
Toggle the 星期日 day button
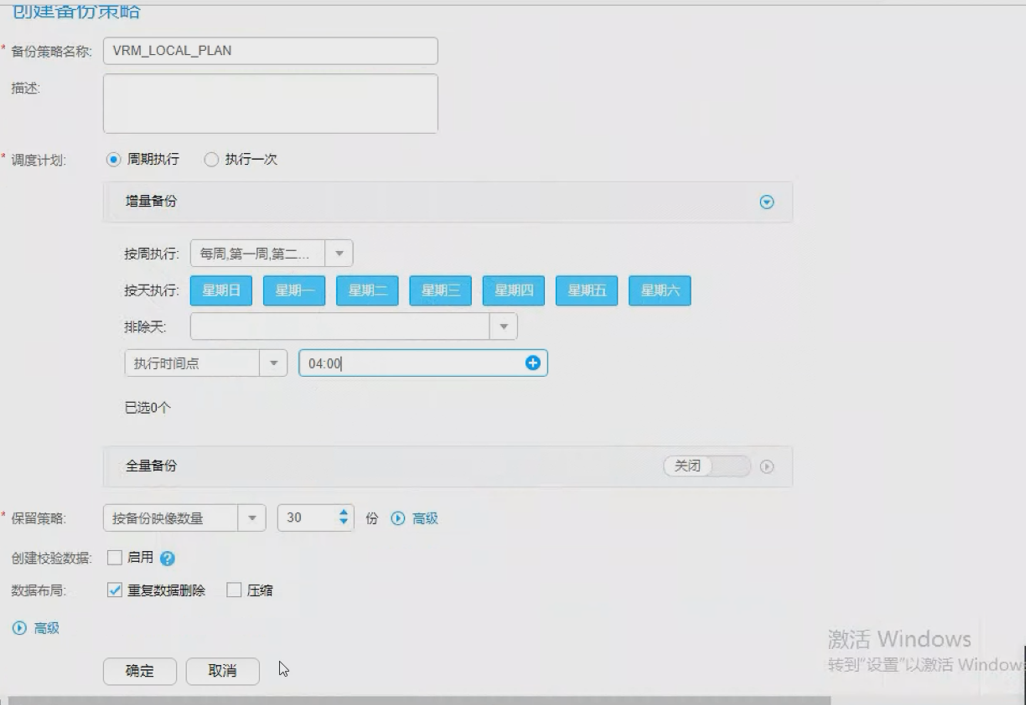pyautogui.click(x=221, y=291)
